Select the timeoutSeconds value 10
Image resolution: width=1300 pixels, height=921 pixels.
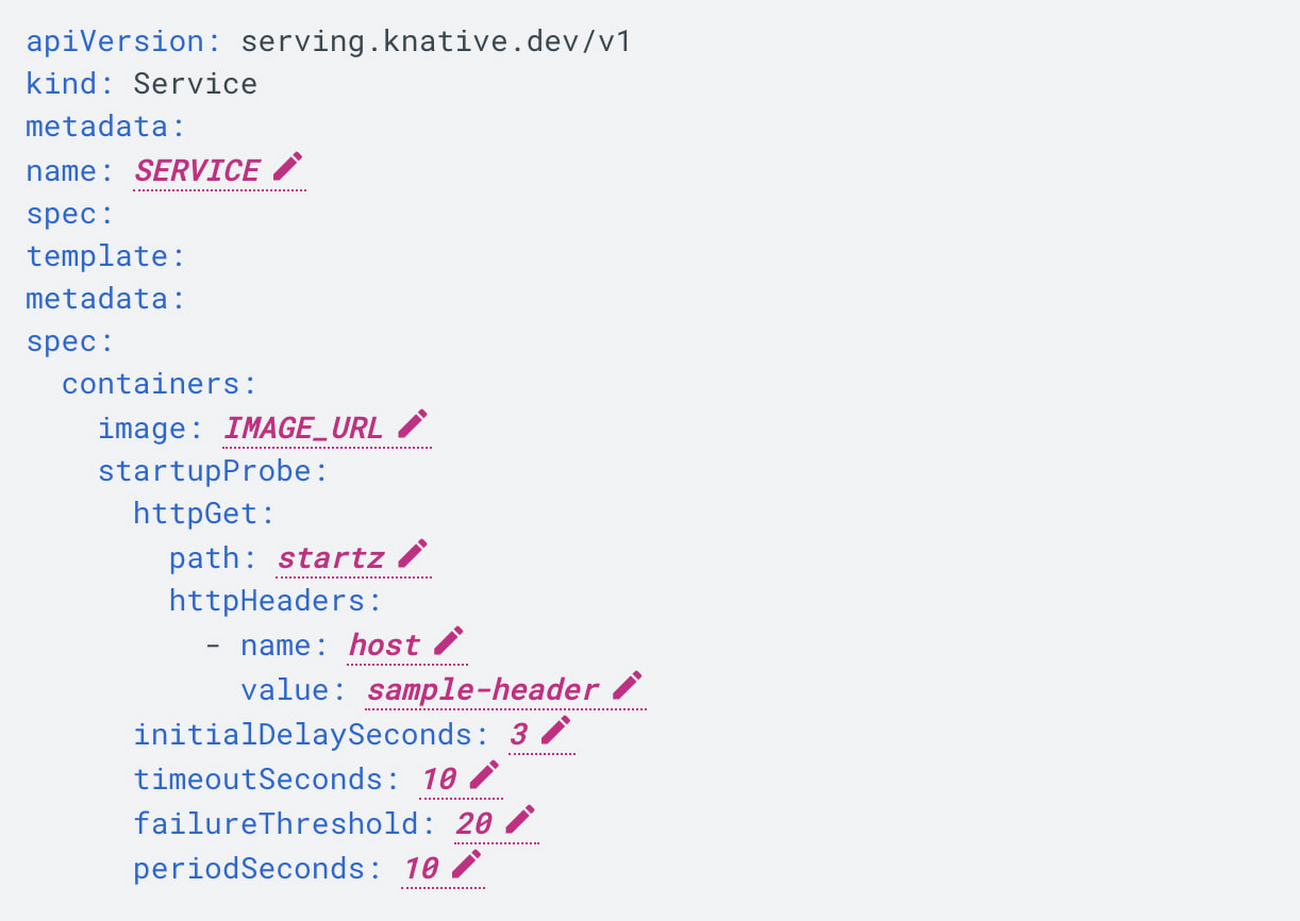click(x=438, y=779)
